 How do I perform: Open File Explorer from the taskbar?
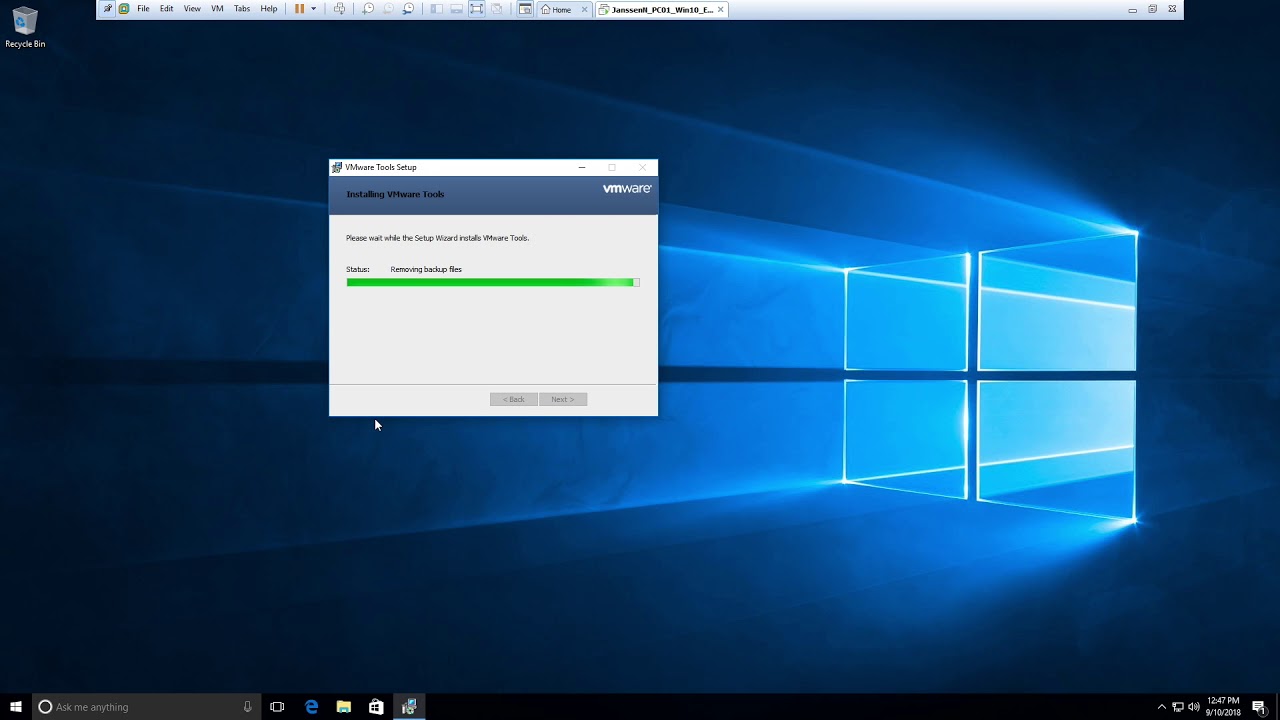(343, 707)
